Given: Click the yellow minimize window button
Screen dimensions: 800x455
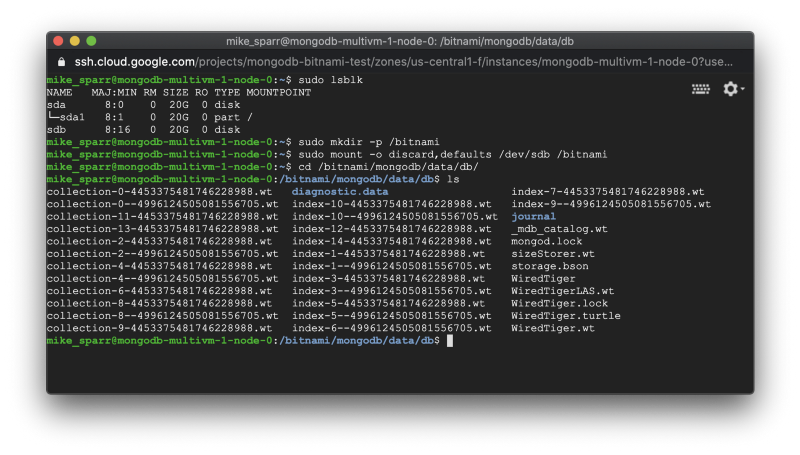Looking at the screenshot, I should click(x=74, y=41).
